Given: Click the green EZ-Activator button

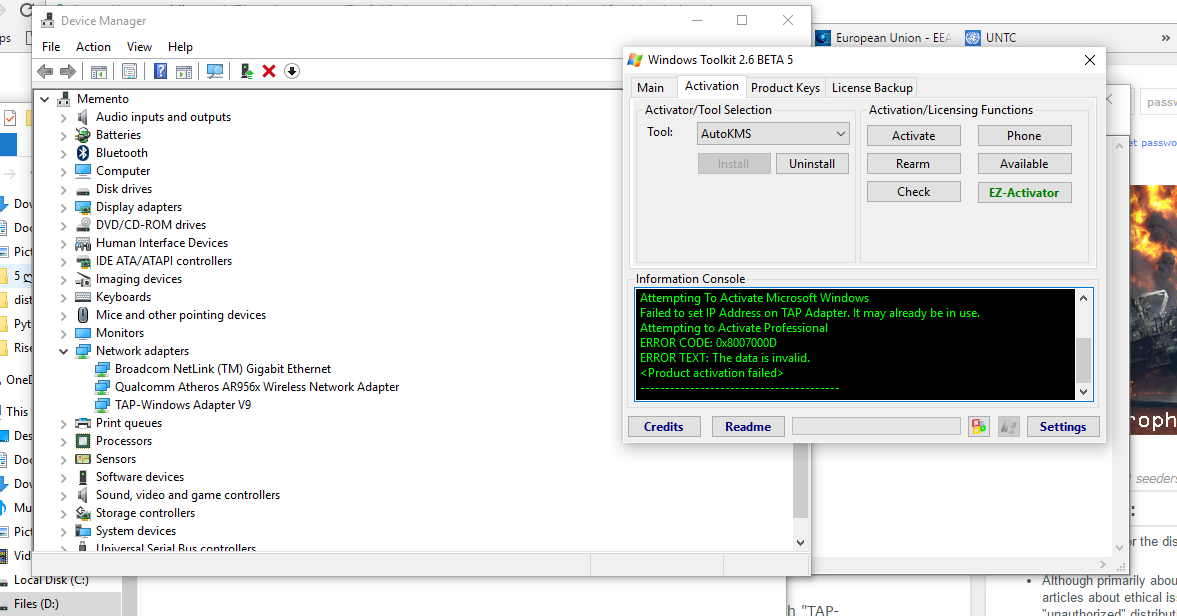Looking at the screenshot, I should (x=1024, y=192).
